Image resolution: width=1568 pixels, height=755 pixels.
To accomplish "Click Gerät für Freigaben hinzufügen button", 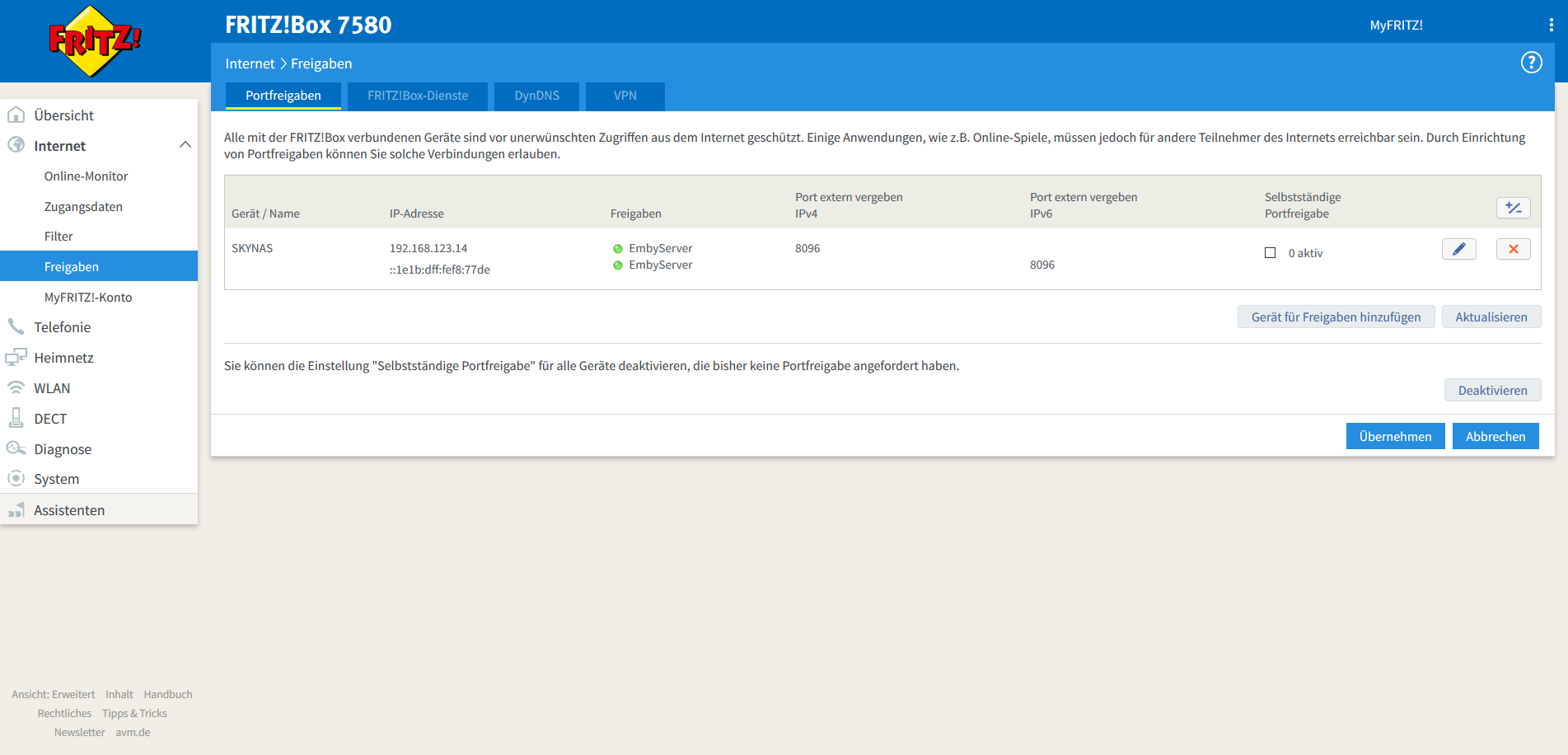I will pos(1336,317).
